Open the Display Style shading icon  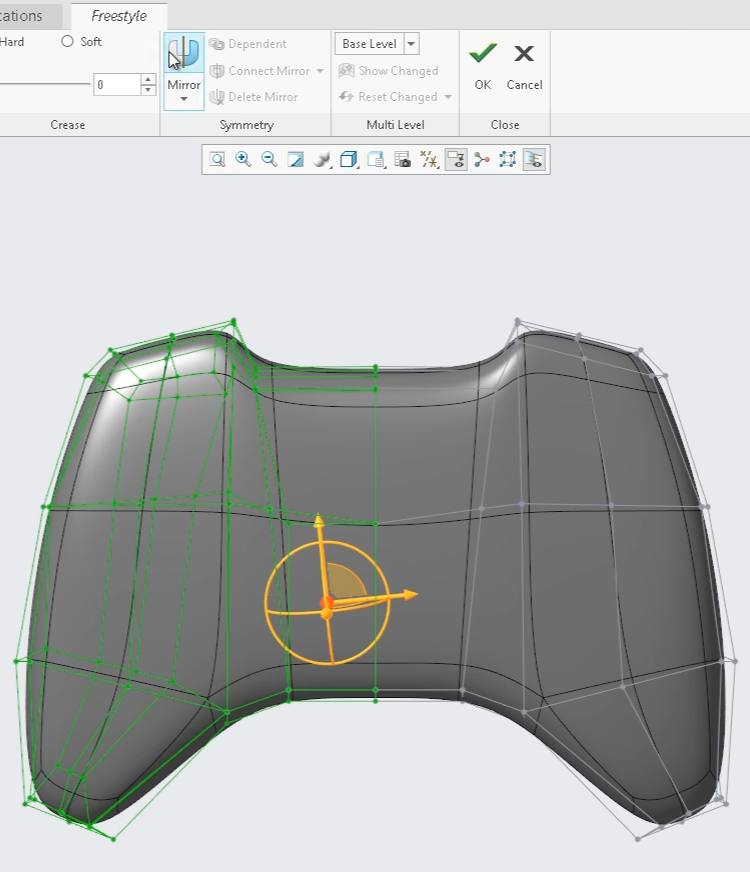pos(321,160)
